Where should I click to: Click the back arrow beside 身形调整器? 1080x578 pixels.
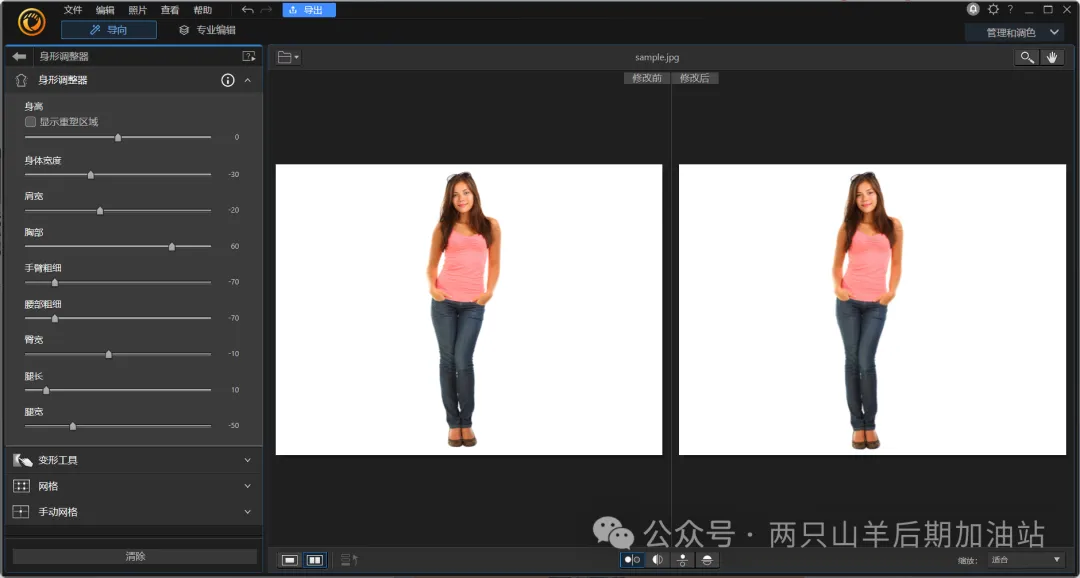[x=19, y=57]
